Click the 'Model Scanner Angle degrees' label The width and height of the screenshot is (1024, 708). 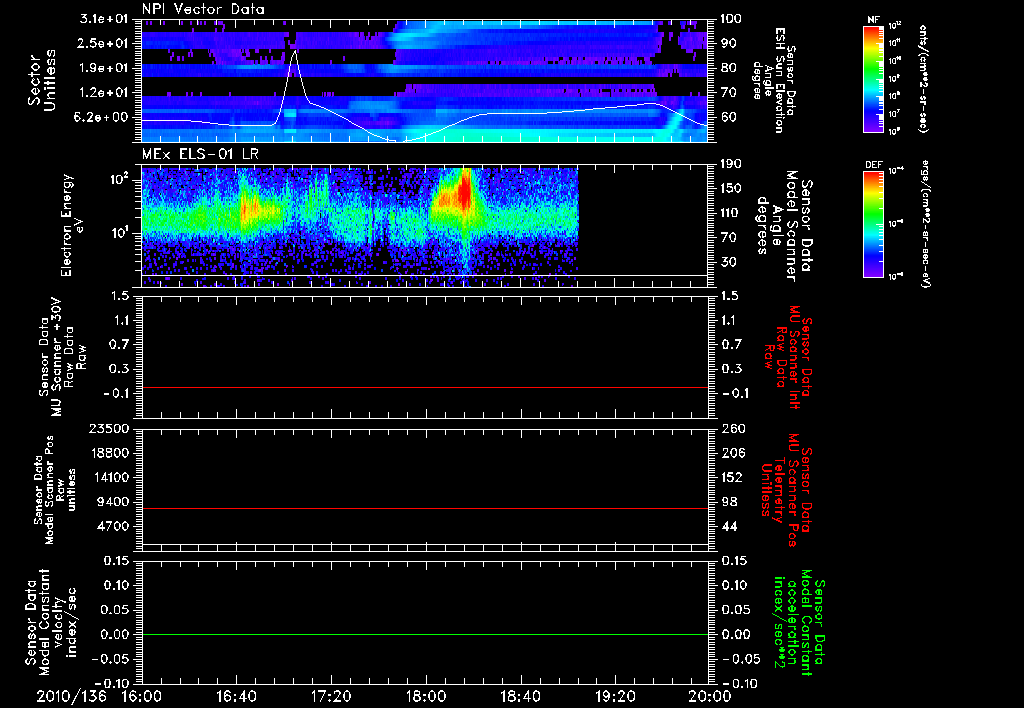[784, 226]
